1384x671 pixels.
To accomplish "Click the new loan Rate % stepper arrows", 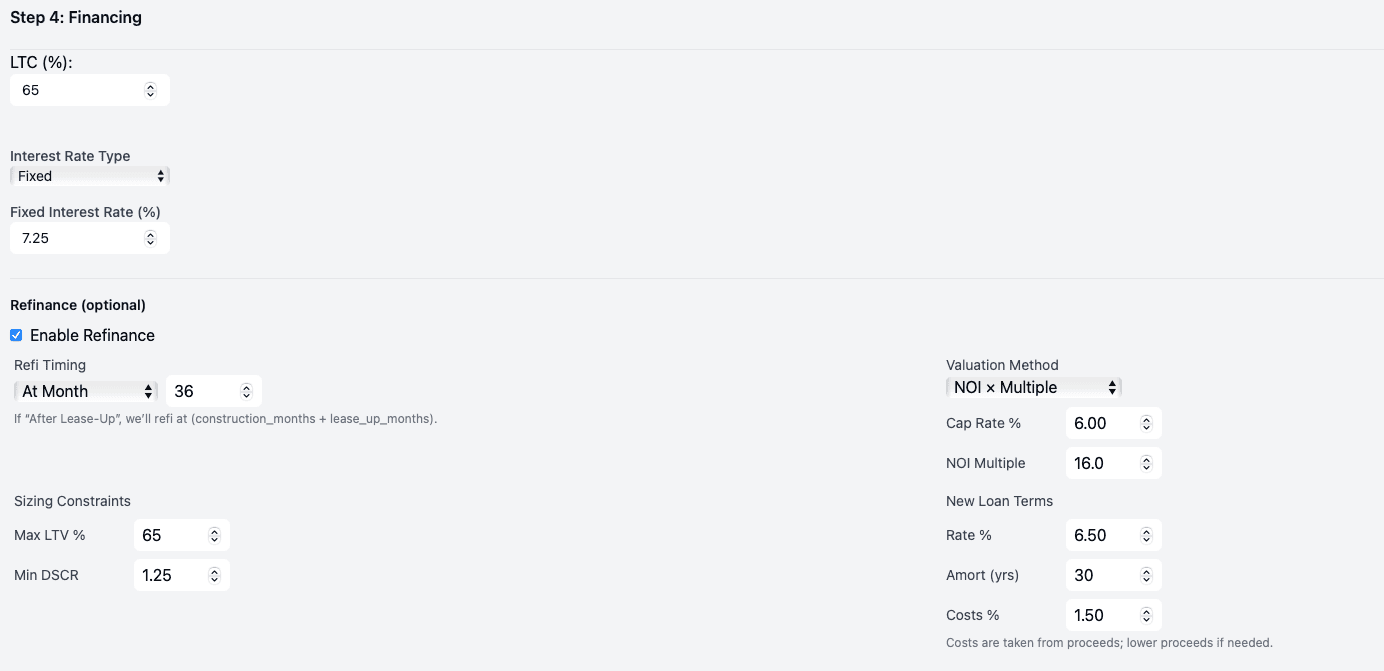I will pyautogui.click(x=1146, y=535).
